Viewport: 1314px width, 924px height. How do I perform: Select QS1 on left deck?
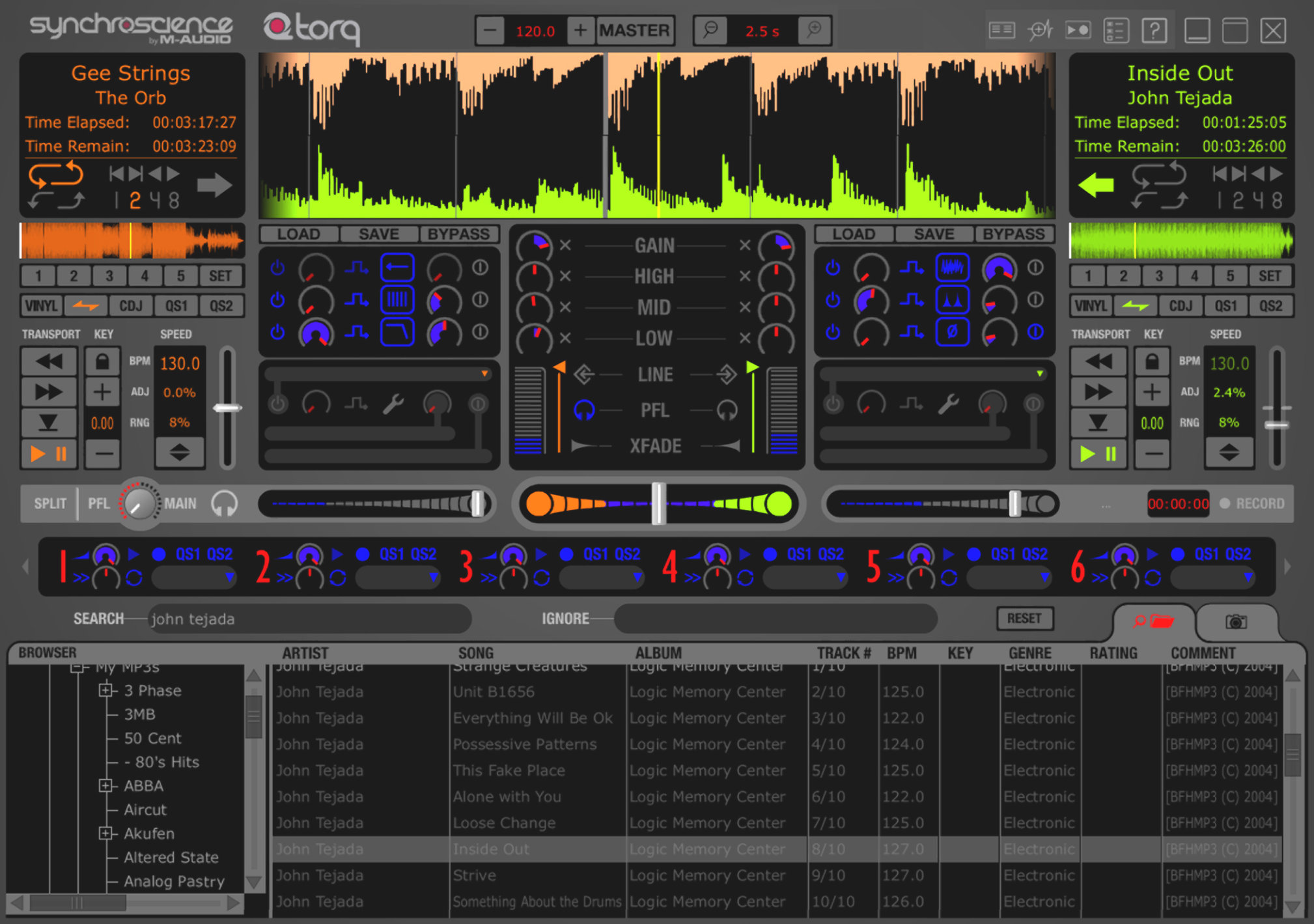tap(176, 305)
